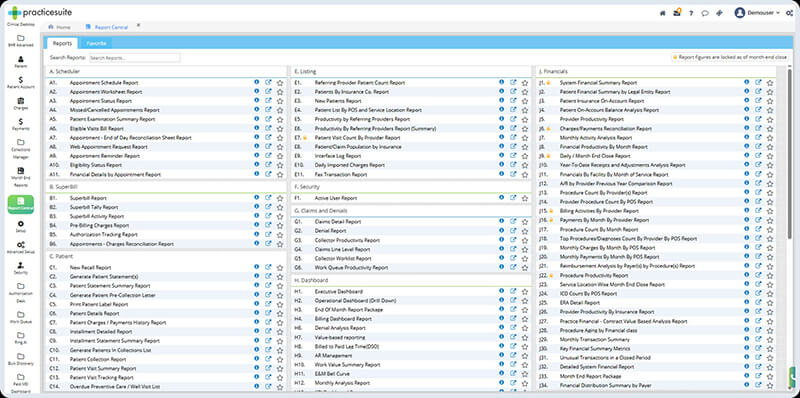Image resolution: width=800 pixels, height=398 pixels.
Task: Show info for Provider Productivity Report
Action: click(x=746, y=119)
